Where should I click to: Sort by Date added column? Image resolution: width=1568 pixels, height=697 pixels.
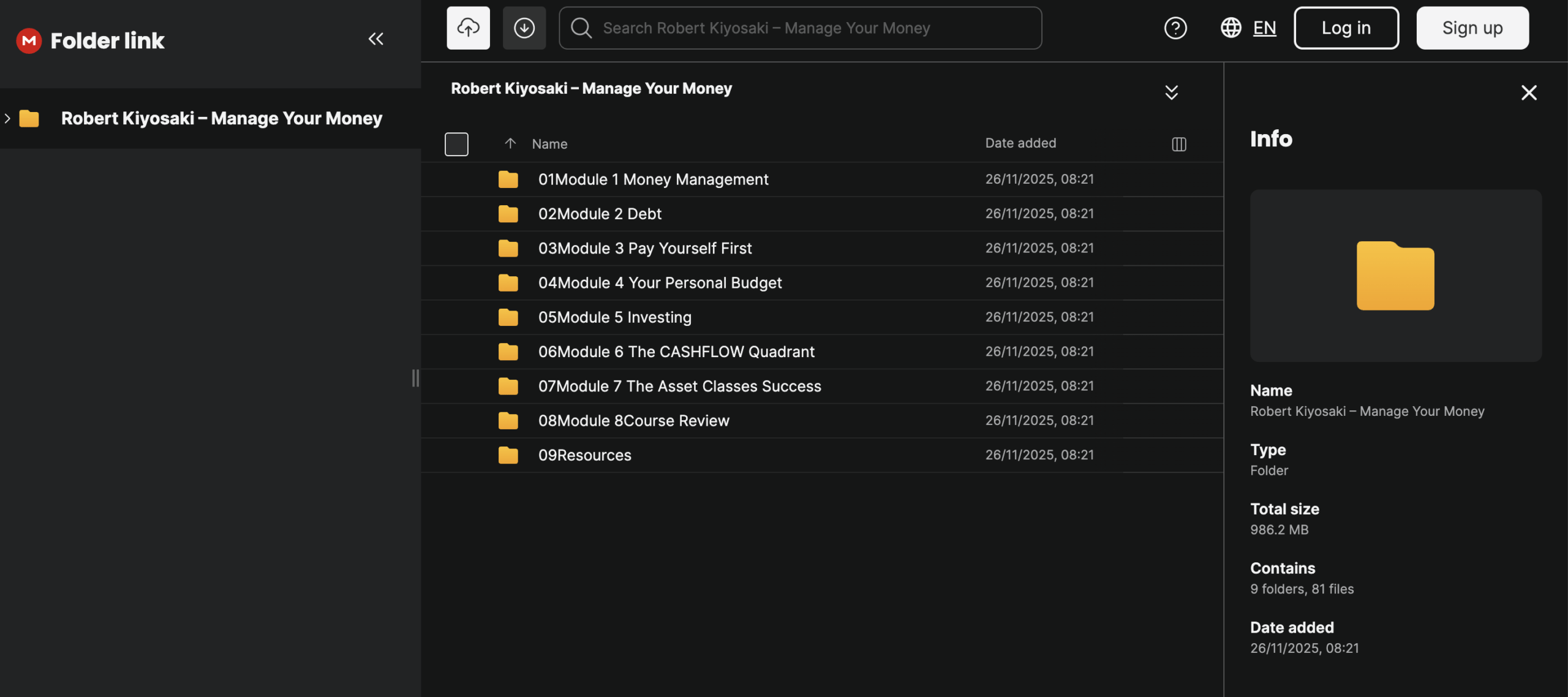pyautogui.click(x=1020, y=143)
